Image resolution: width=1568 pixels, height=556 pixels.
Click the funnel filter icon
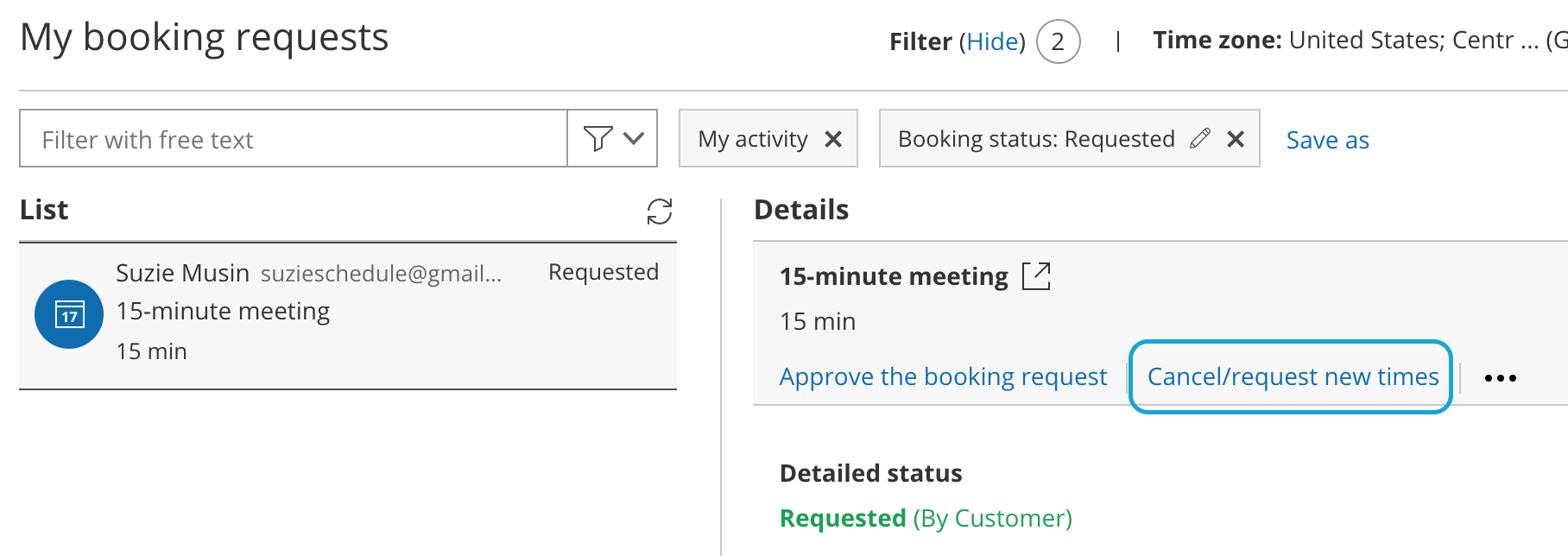click(597, 138)
